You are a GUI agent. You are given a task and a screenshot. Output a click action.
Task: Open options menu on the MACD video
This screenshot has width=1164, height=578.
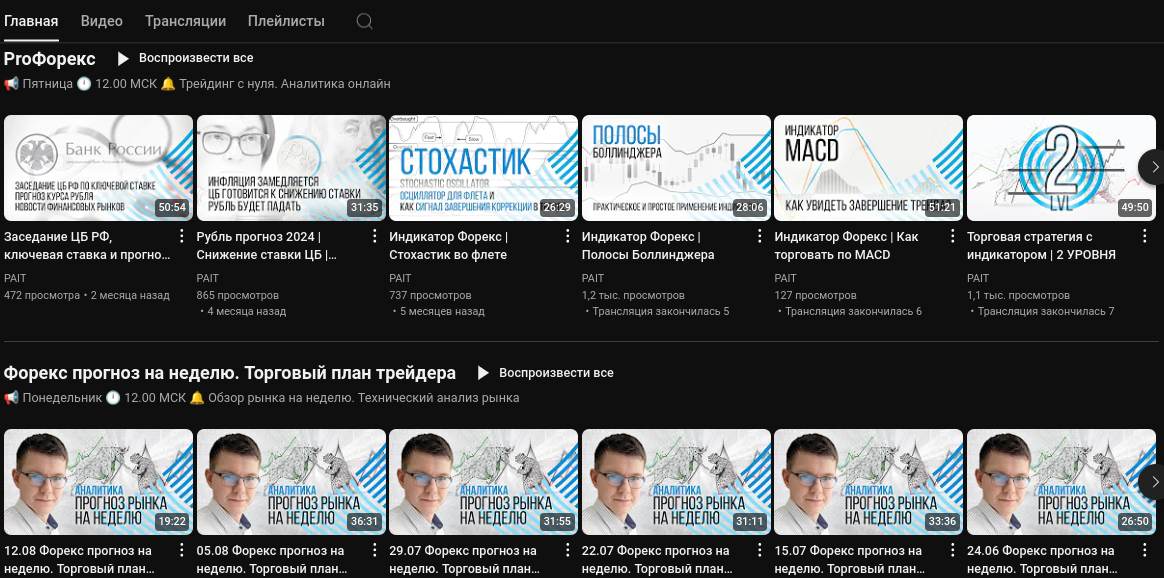[951, 234]
